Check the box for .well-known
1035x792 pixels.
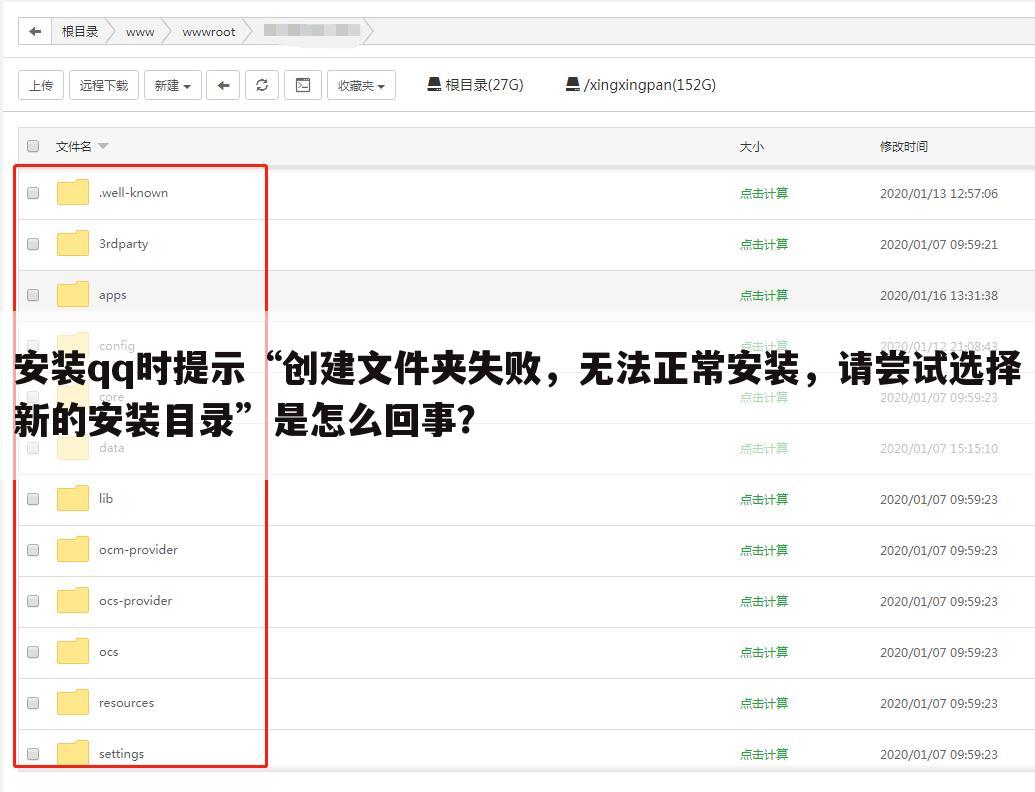(33, 193)
